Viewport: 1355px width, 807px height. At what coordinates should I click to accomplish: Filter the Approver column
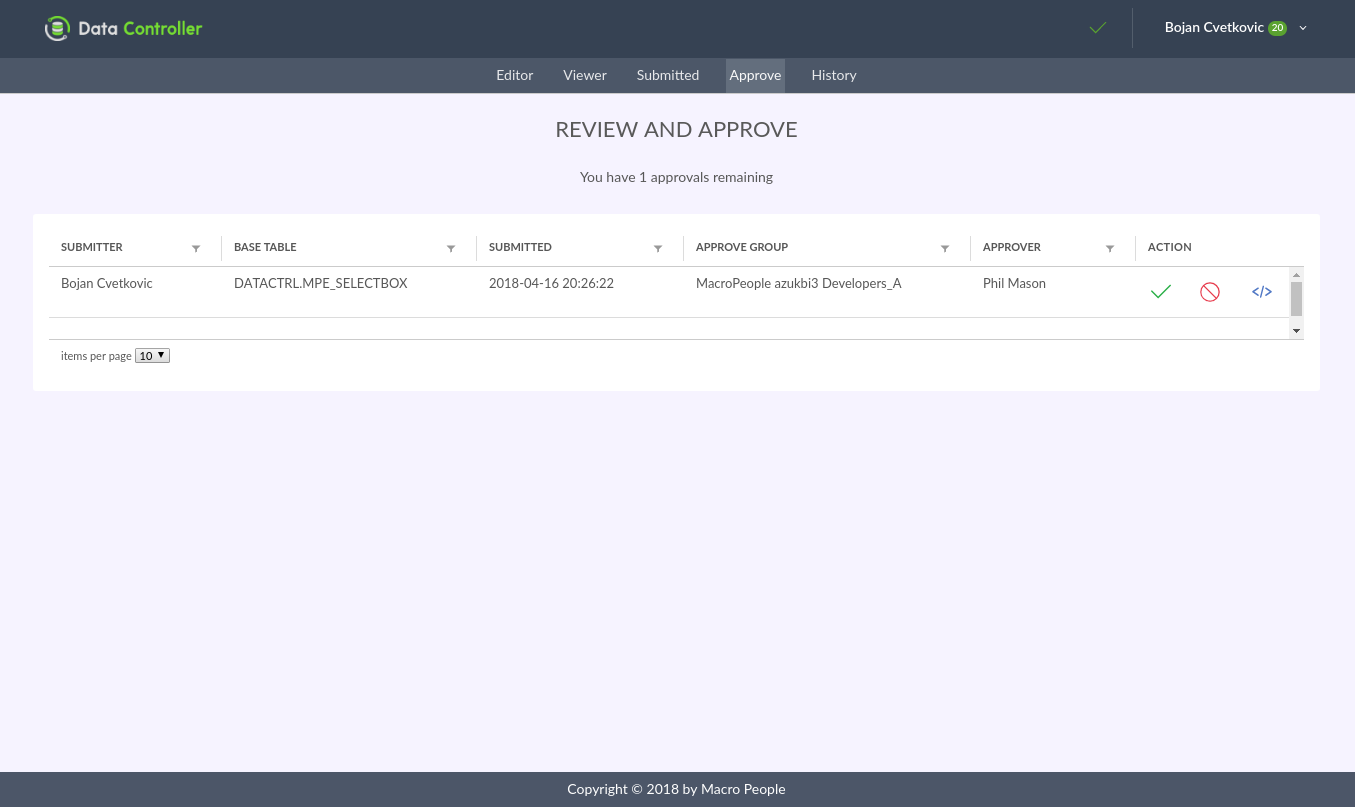[x=1110, y=248]
